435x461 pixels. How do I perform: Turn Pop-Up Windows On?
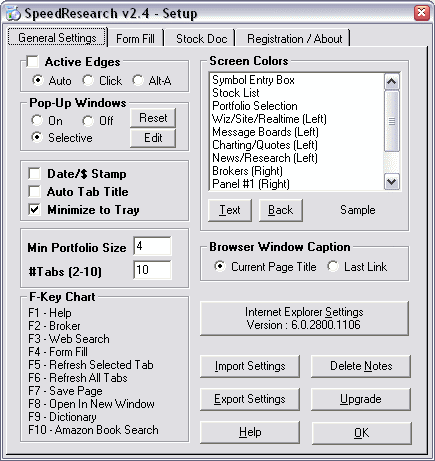(x=37, y=120)
